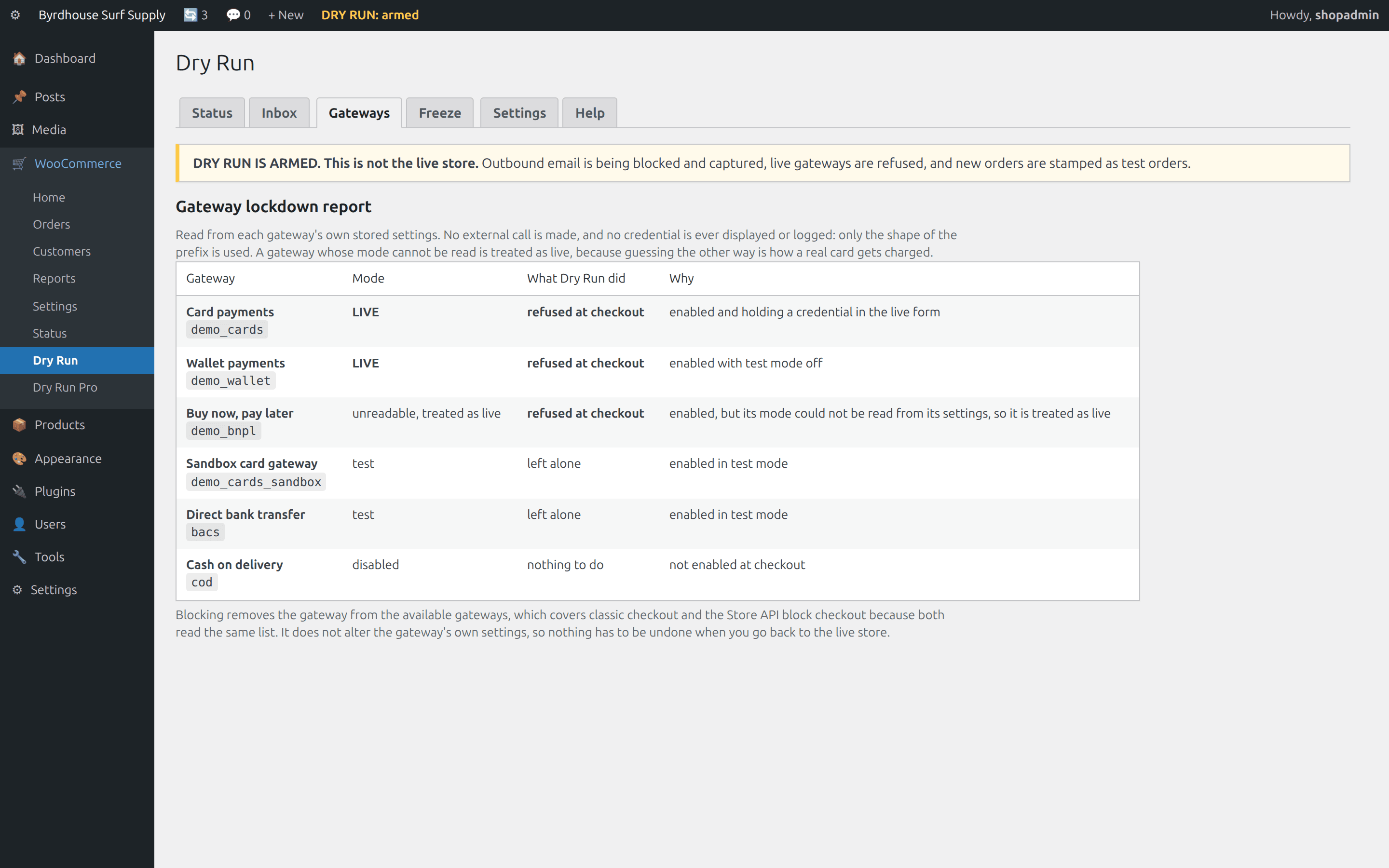1389x868 pixels.
Task: Click the WordPress gear icon in admin bar
Action: pos(15,15)
